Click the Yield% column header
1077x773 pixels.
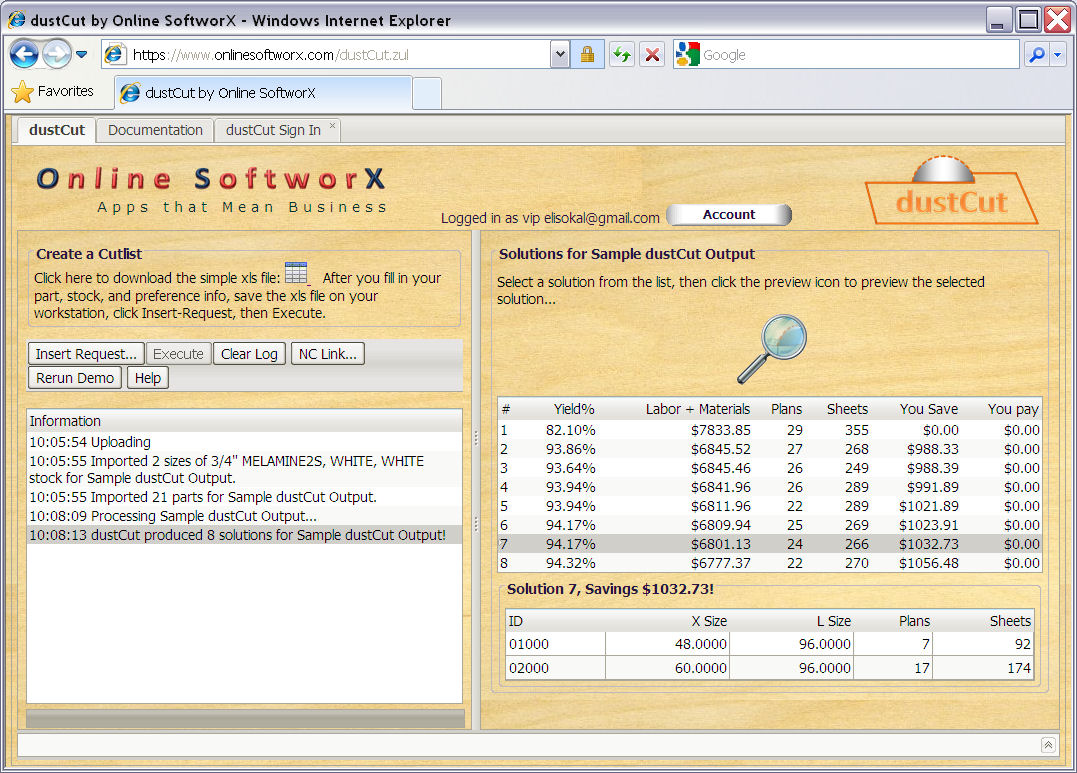tap(574, 410)
